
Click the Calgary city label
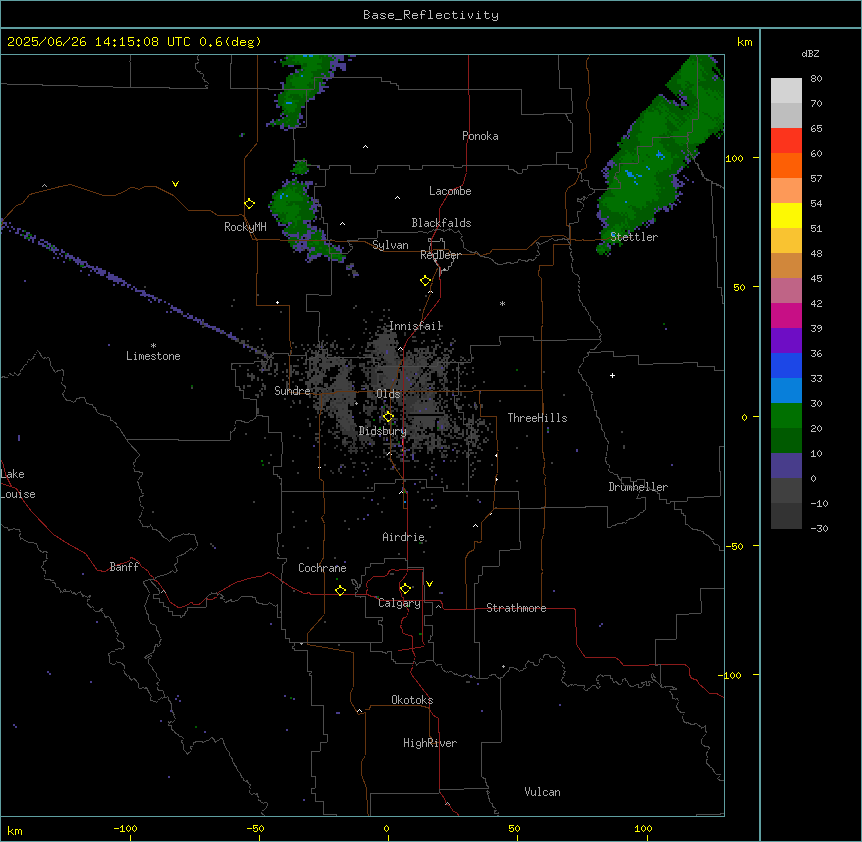pos(399,603)
